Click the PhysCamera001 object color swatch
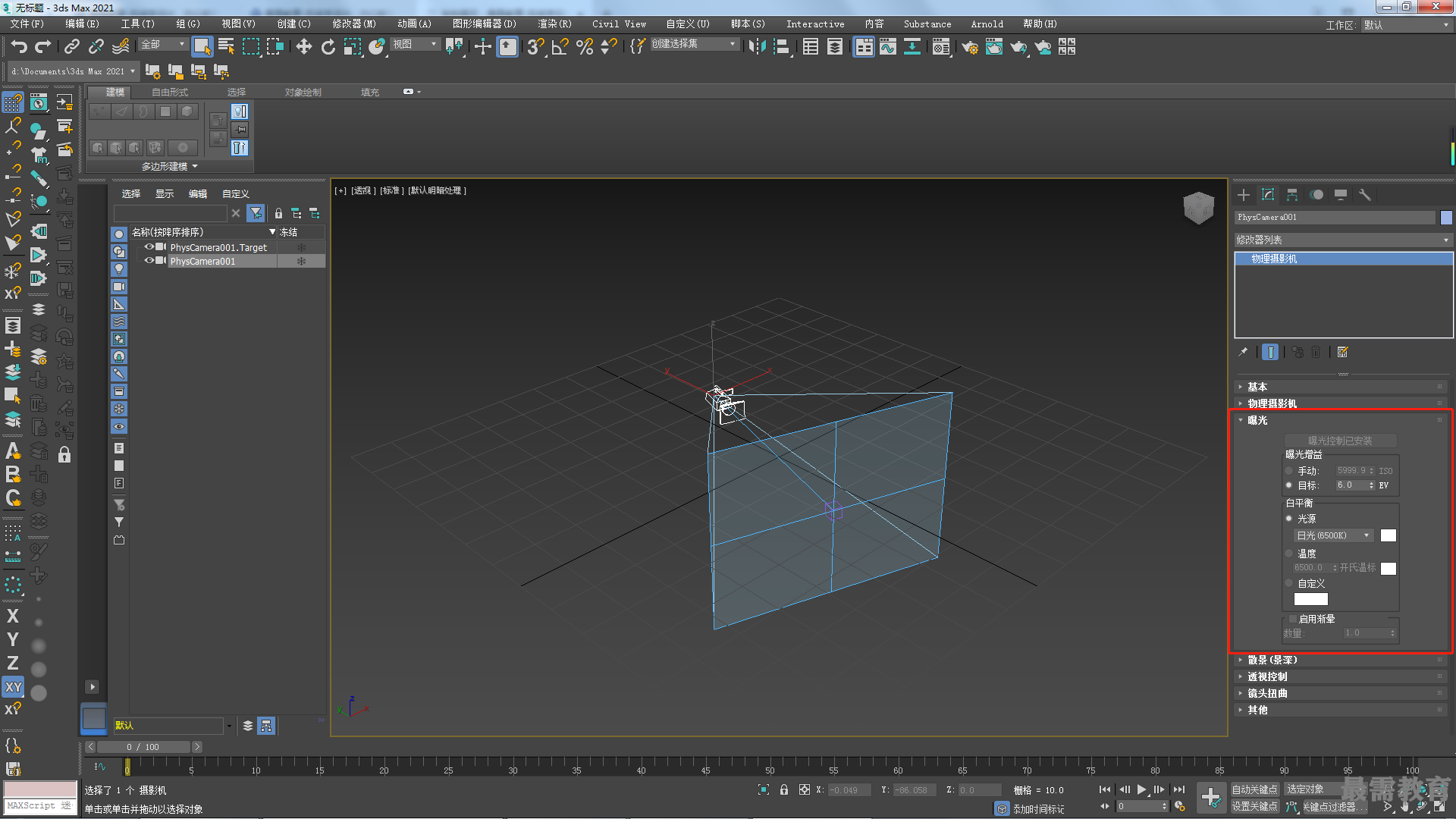Viewport: 1456px width, 819px height. click(1446, 218)
